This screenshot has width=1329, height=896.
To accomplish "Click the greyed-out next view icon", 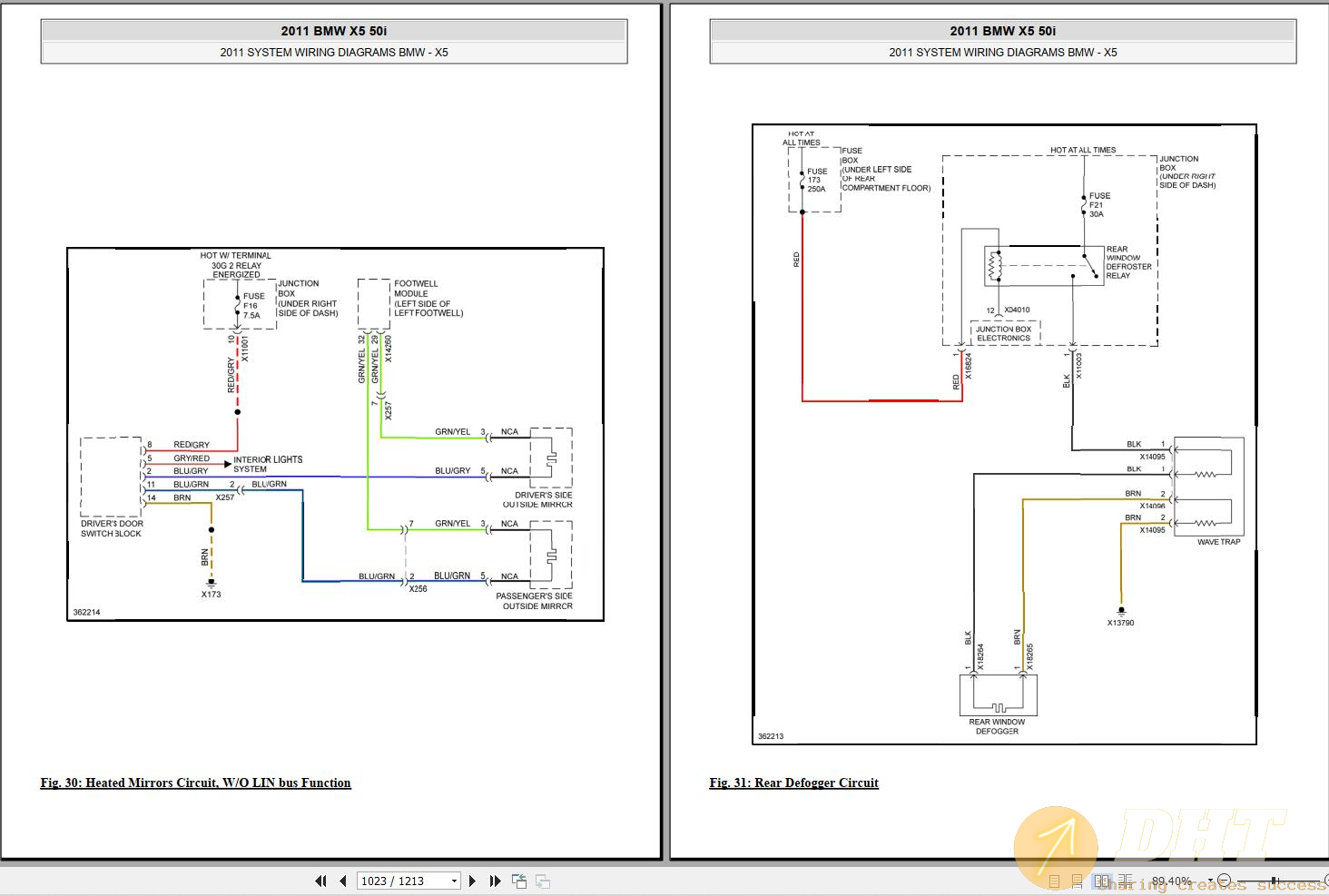I will tap(543, 881).
